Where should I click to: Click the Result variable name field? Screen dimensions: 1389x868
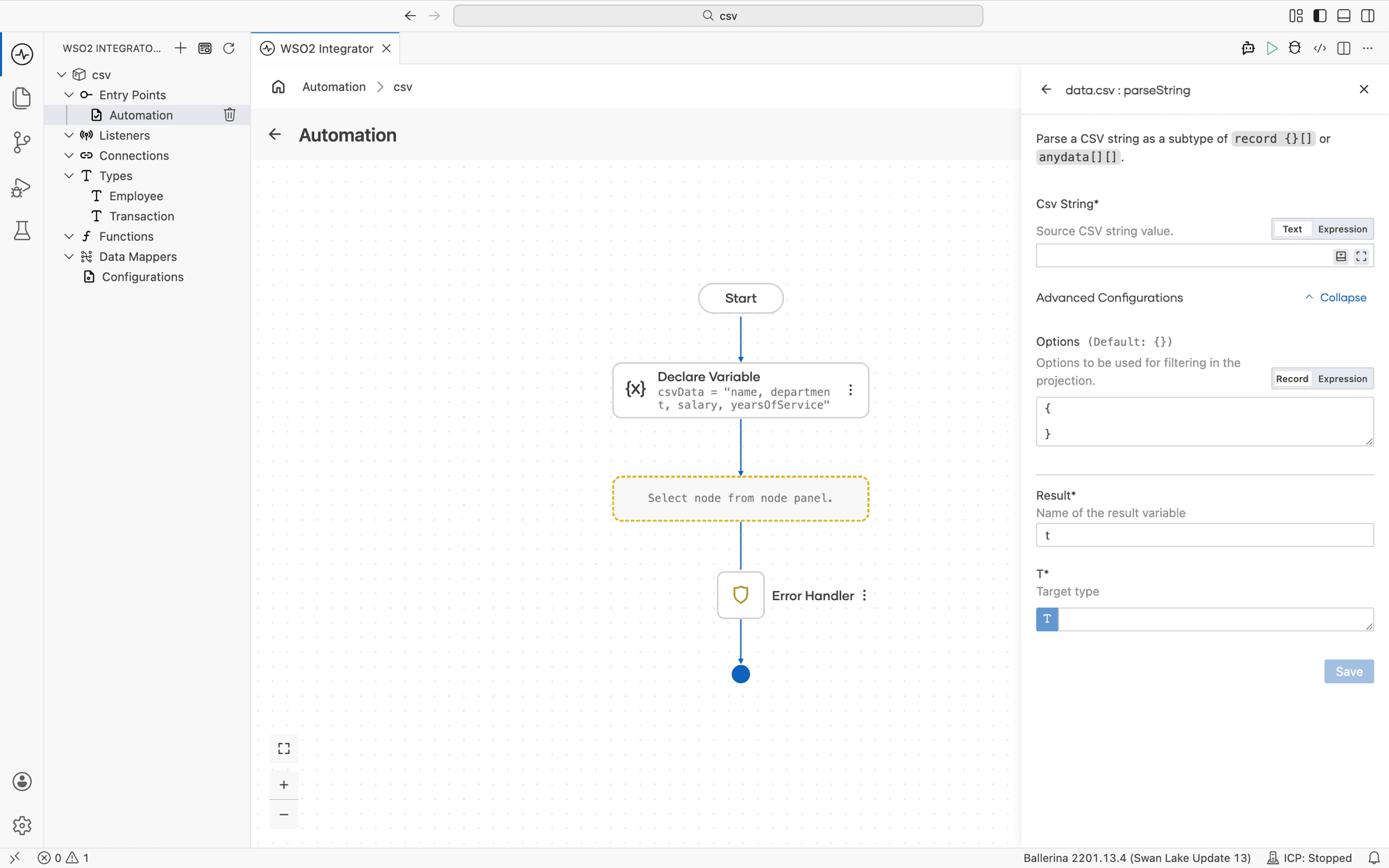pyautogui.click(x=1205, y=535)
